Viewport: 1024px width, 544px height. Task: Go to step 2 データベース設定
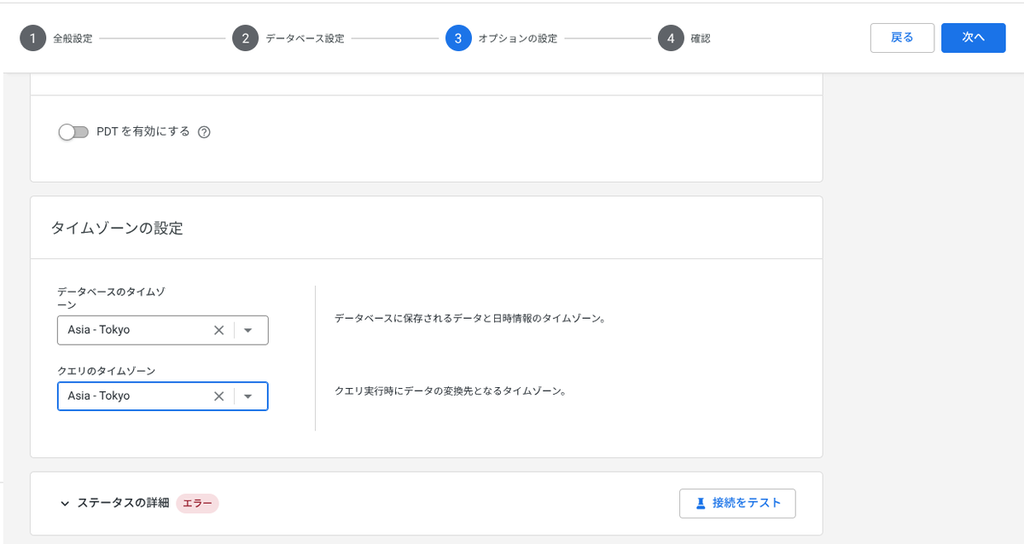(x=289, y=39)
